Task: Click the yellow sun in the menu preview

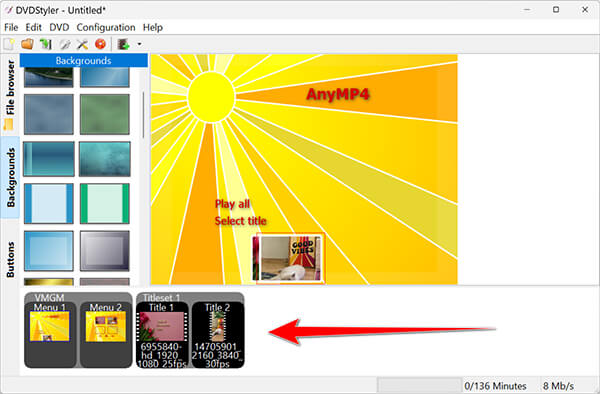Action: pyautogui.click(x=211, y=96)
